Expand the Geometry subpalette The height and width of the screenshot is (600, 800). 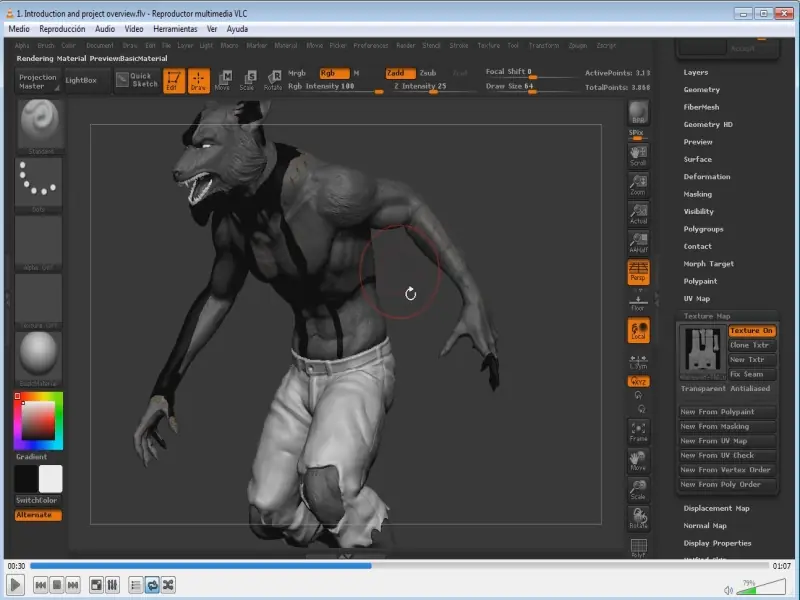coord(702,90)
